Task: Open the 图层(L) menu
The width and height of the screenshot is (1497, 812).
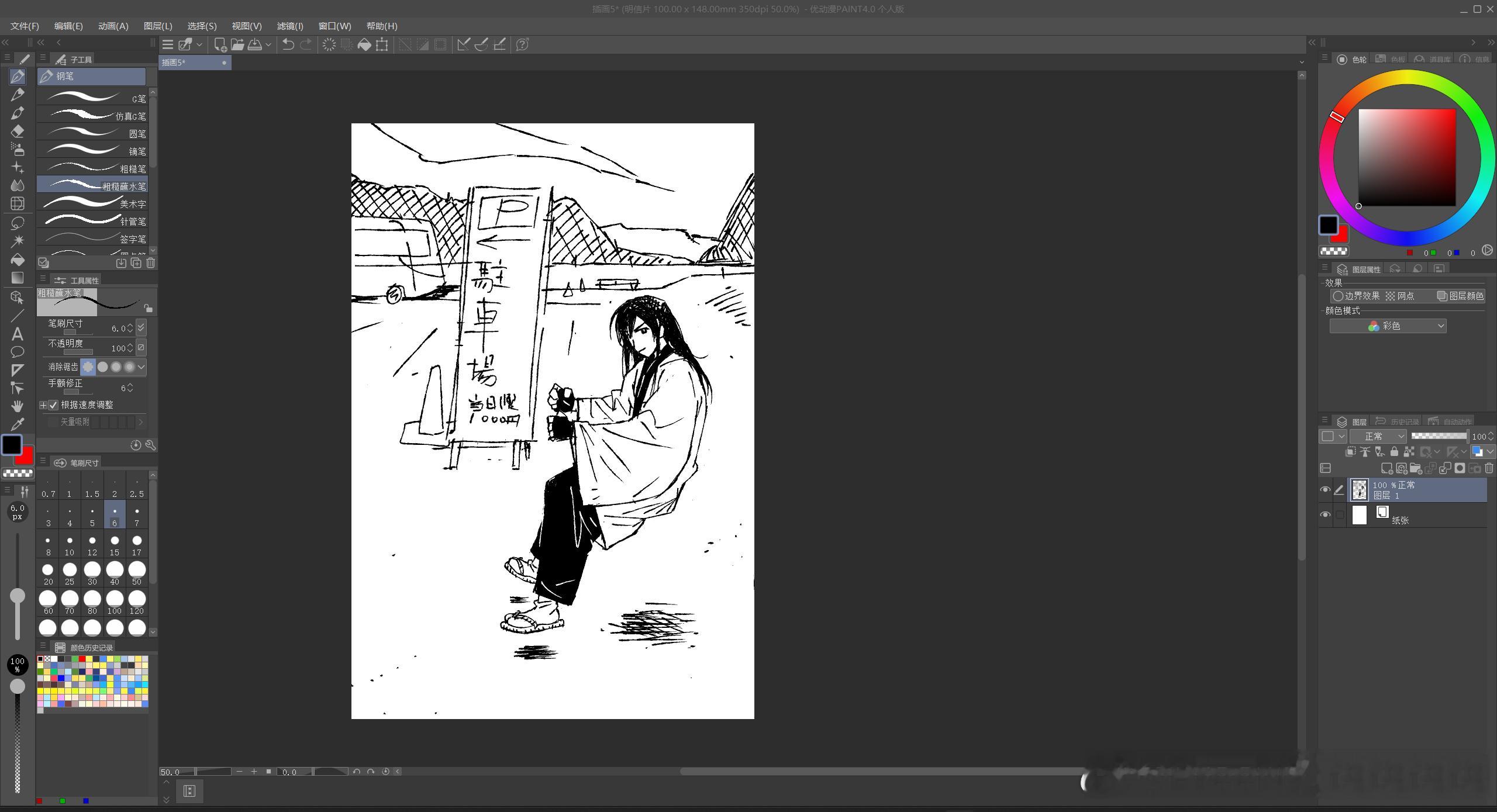Action: point(158,26)
